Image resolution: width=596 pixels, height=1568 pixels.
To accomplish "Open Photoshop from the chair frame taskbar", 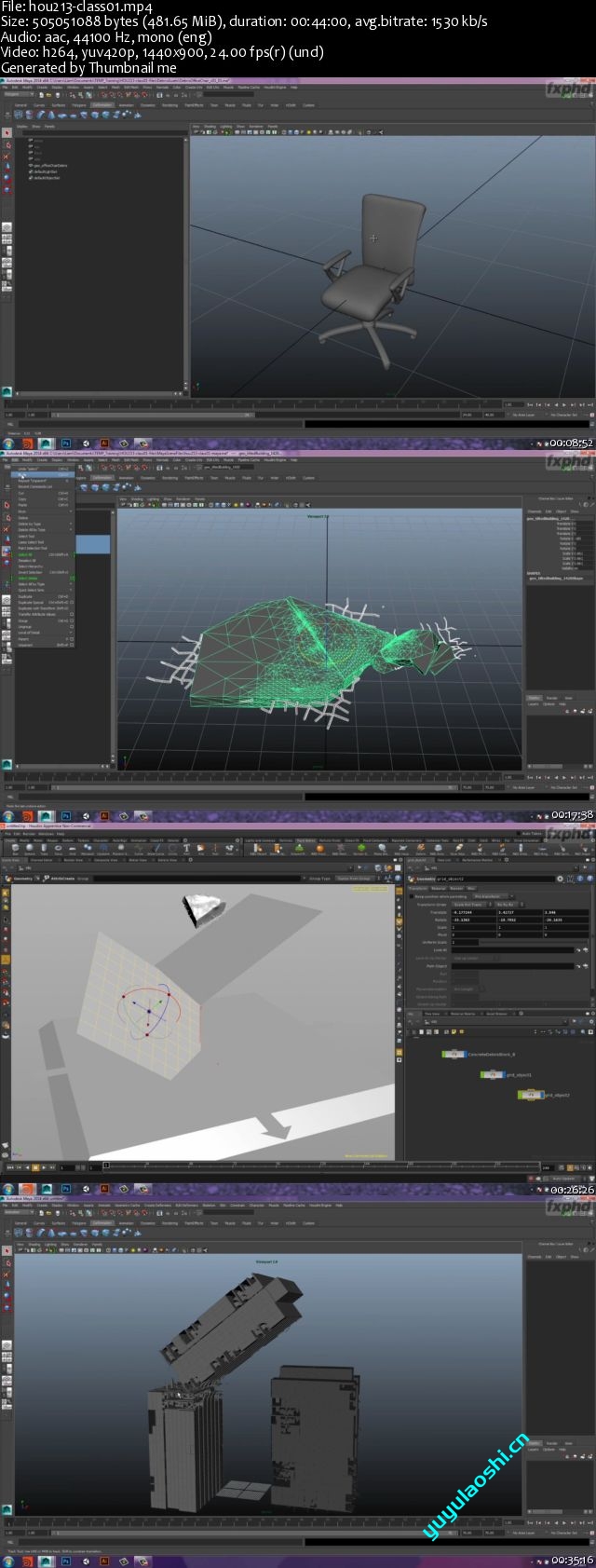I will [67, 443].
